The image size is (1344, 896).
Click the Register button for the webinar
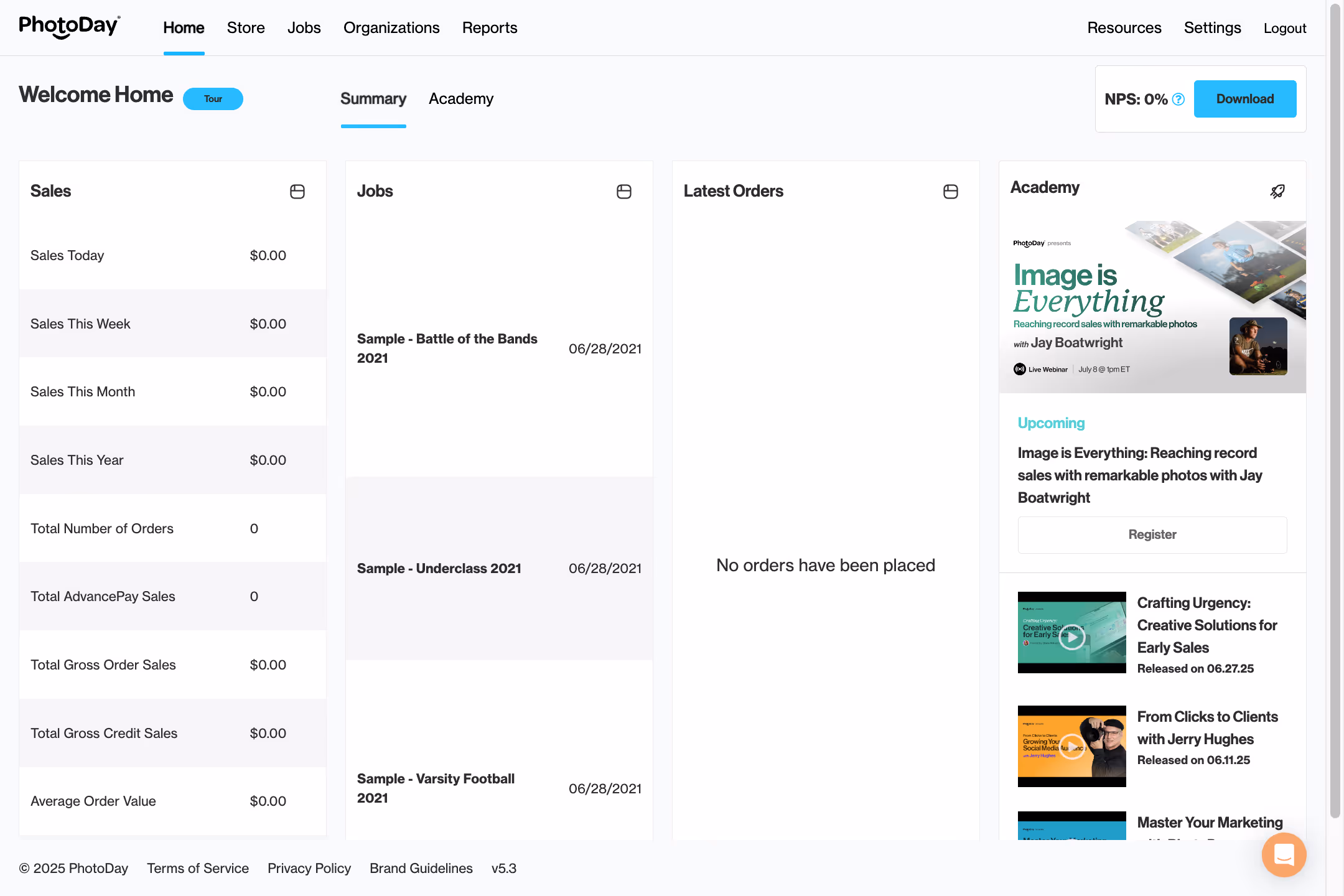click(1152, 535)
